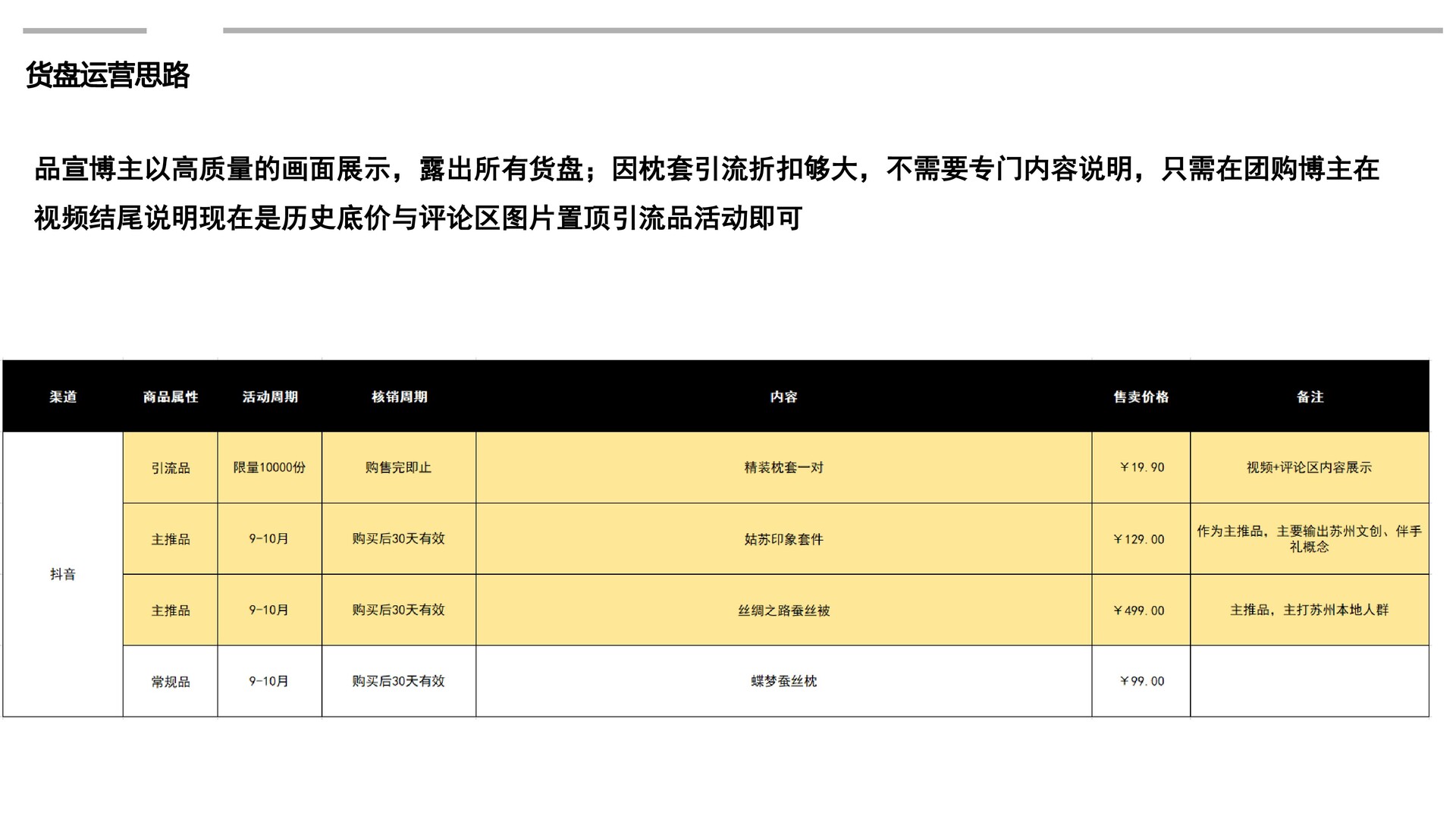
Task: Click 购买后30天有效 in the 蝶梦蚕丝枕 row
Action: click(x=399, y=682)
